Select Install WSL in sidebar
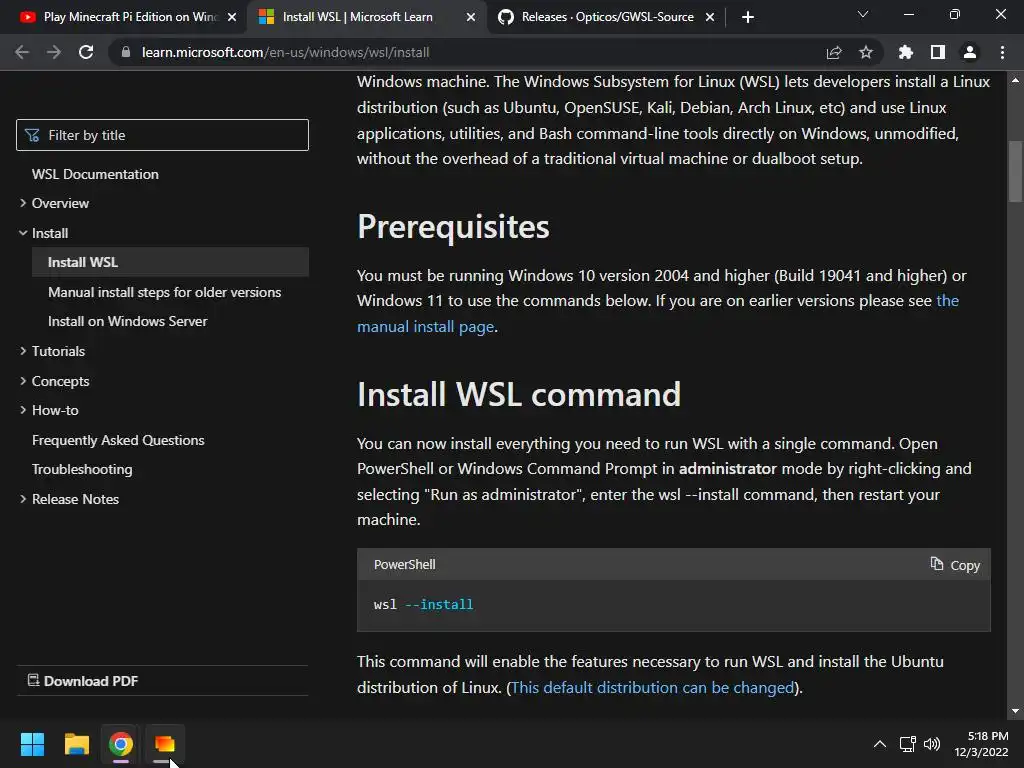The image size is (1024, 768). (x=170, y=262)
